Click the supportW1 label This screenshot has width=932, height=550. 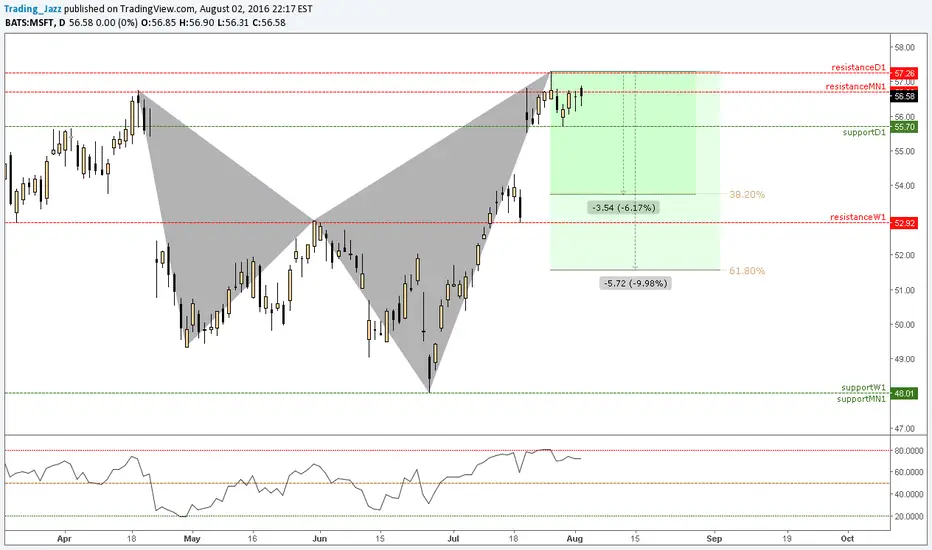864,388
